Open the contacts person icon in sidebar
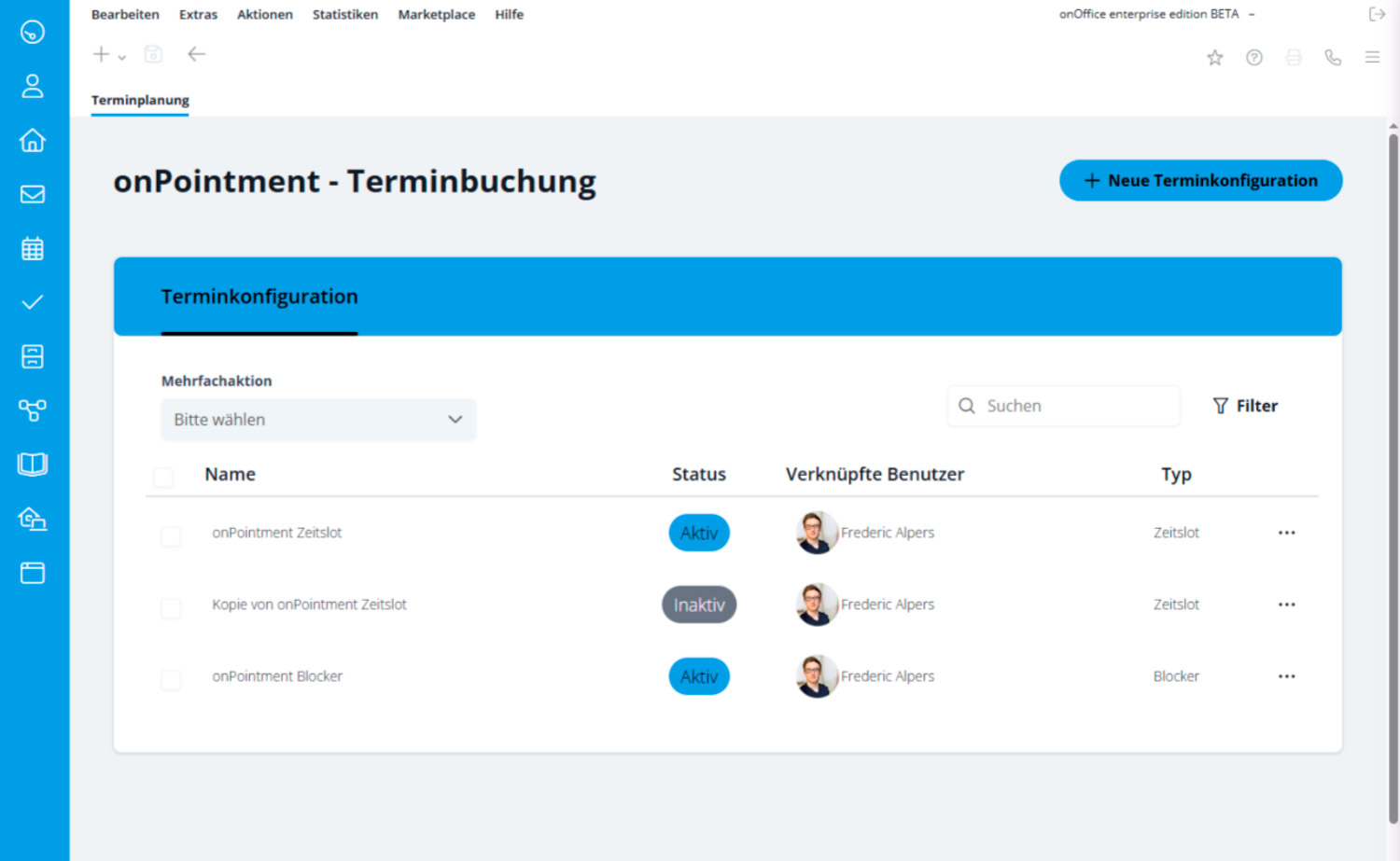Image resolution: width=1400 pixels, height=861 pixels. coord(33,86)
